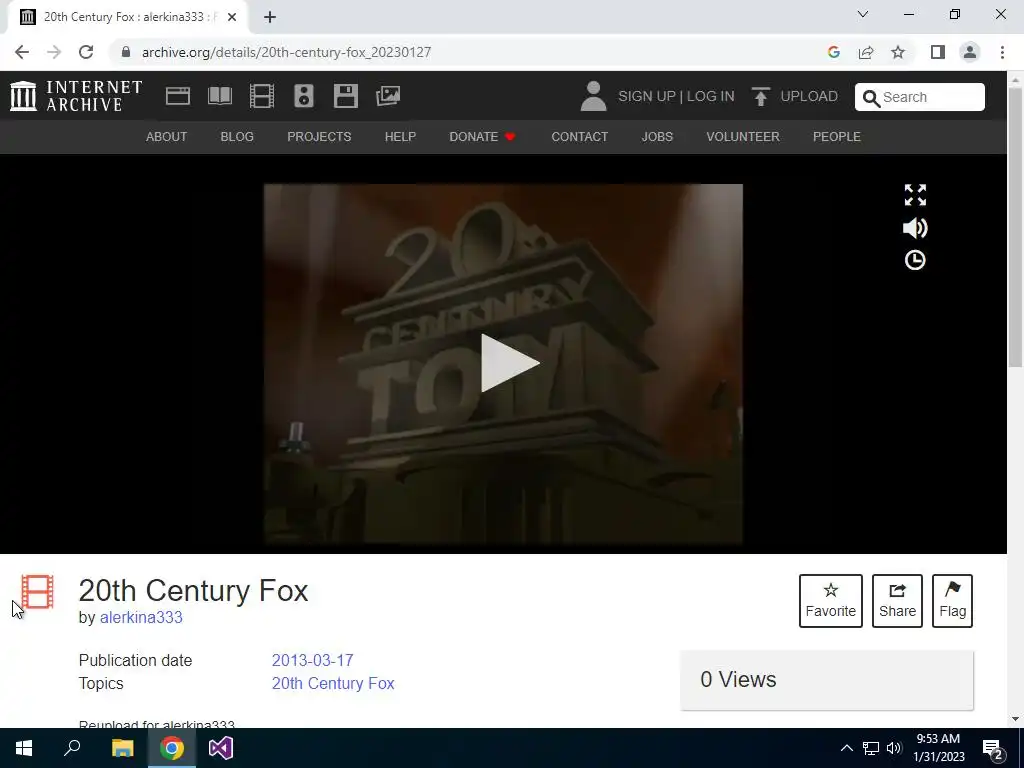The image size is (1024, 768).
Task: Click the user avatar icon
Action: pyautogui.click(x=593, y=96)
